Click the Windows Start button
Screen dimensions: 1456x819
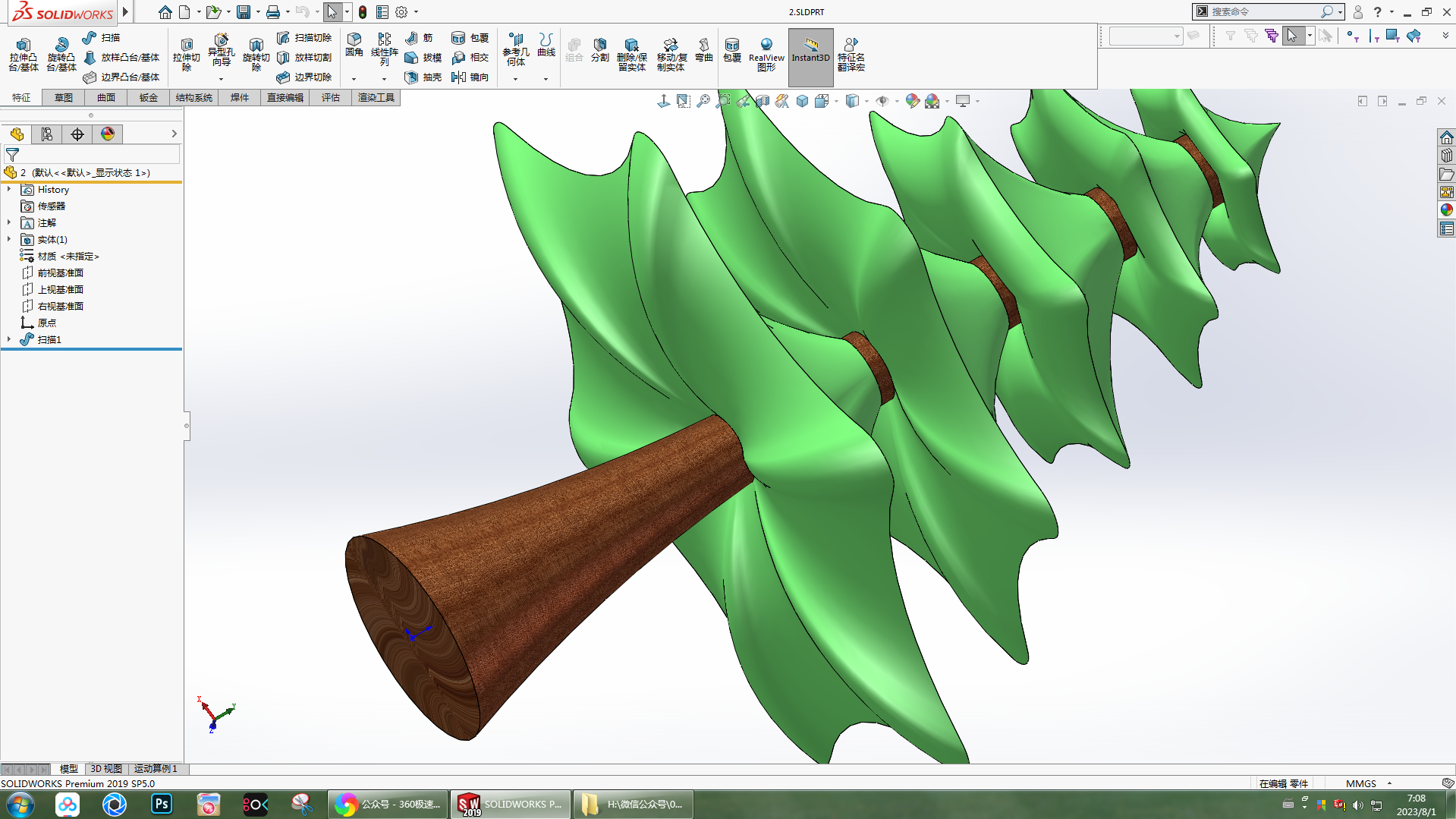click(20, 805)
